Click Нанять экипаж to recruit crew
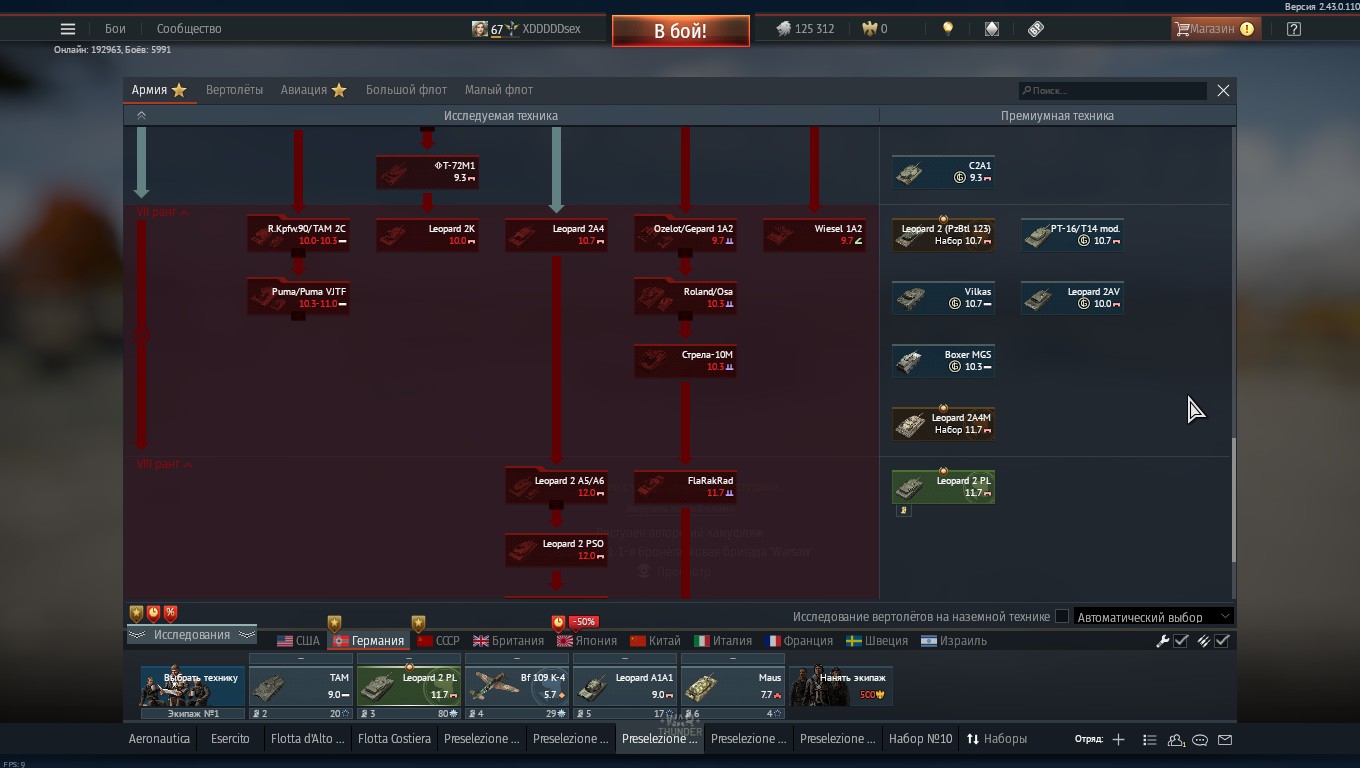Viewport: 1360px width, 768px height. coord(841,686)
